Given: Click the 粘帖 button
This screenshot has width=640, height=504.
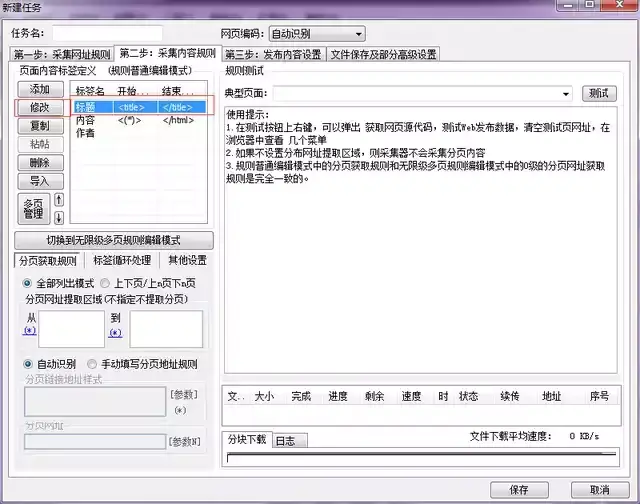Looking at the screenshot, I should (x=40, y=144).
